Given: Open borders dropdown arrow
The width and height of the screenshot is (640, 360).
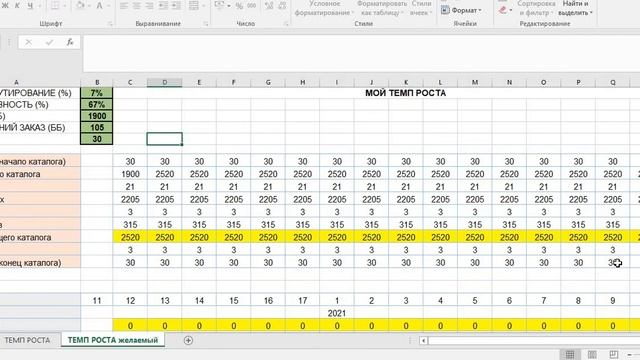Looking at the screenshot, I should point(64,6).
